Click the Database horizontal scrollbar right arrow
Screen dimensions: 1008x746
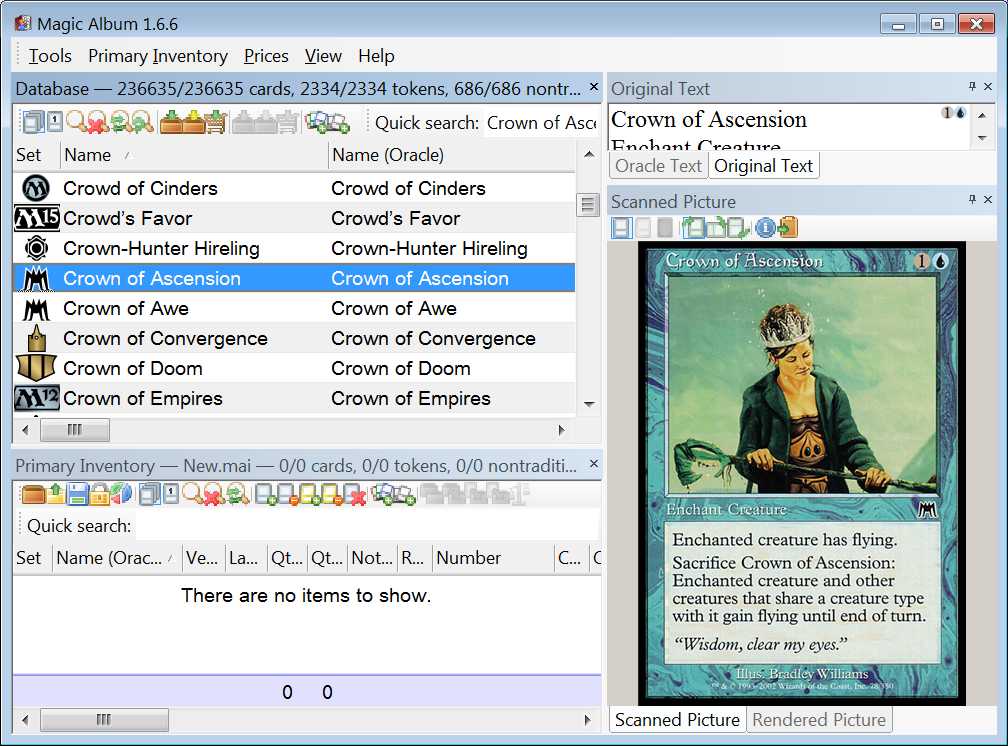562,430
